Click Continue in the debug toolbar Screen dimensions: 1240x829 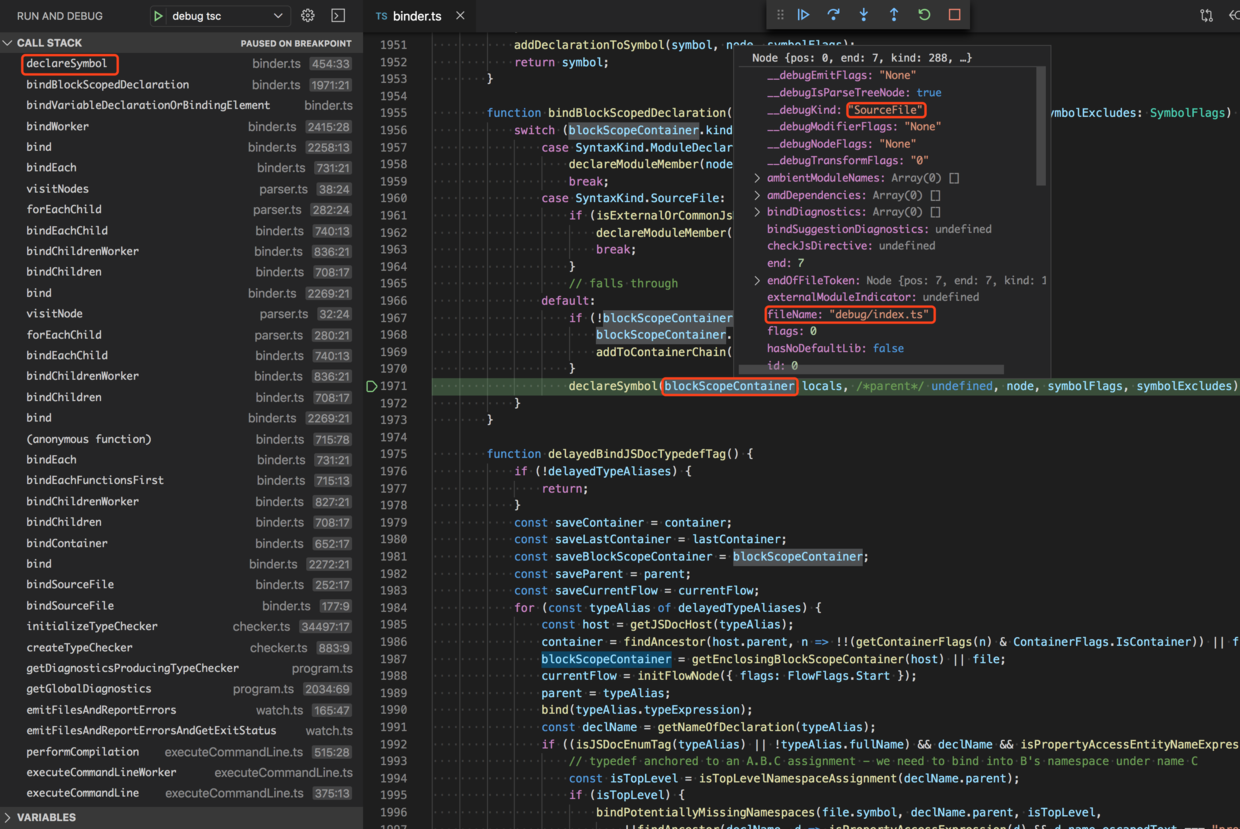(x=803, y=15)
